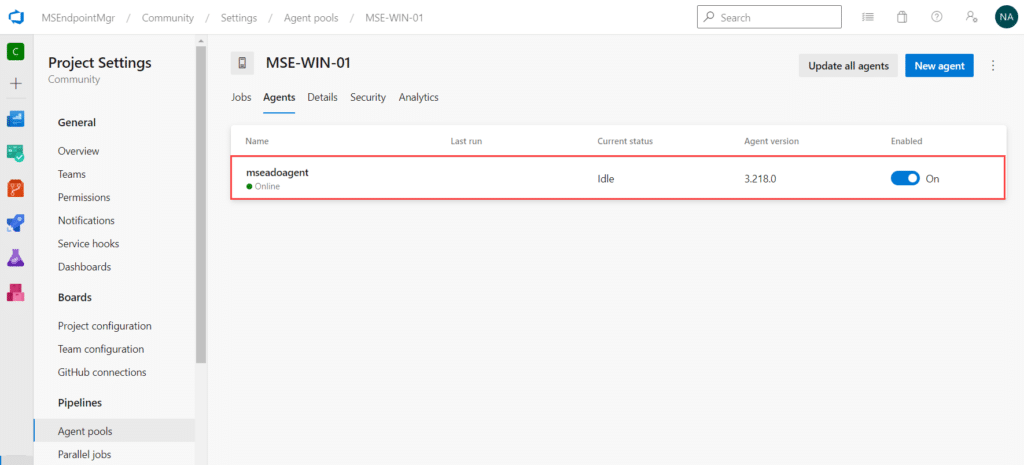The height and width of the screenshot is (465, 1024).
Task: Open the user settings icon
Action: tap(971, 18)
